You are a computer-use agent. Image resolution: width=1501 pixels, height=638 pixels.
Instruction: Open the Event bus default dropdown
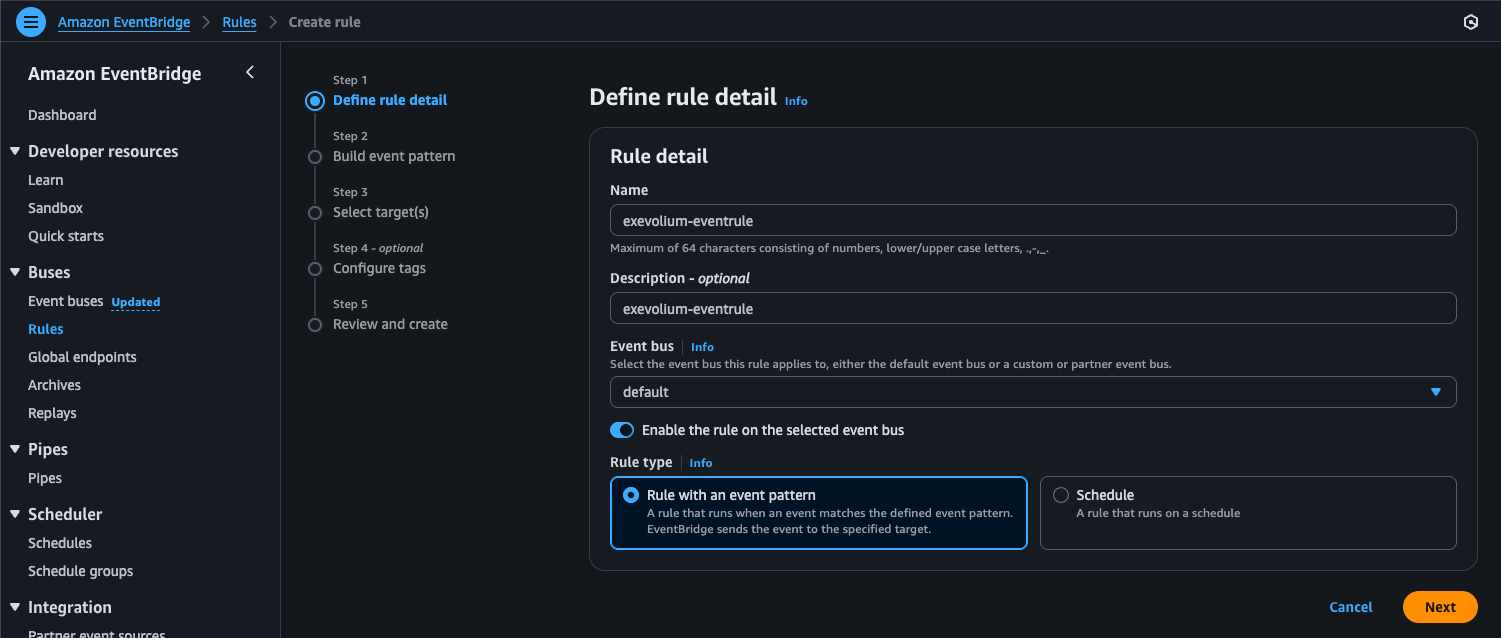point(1032,392)
